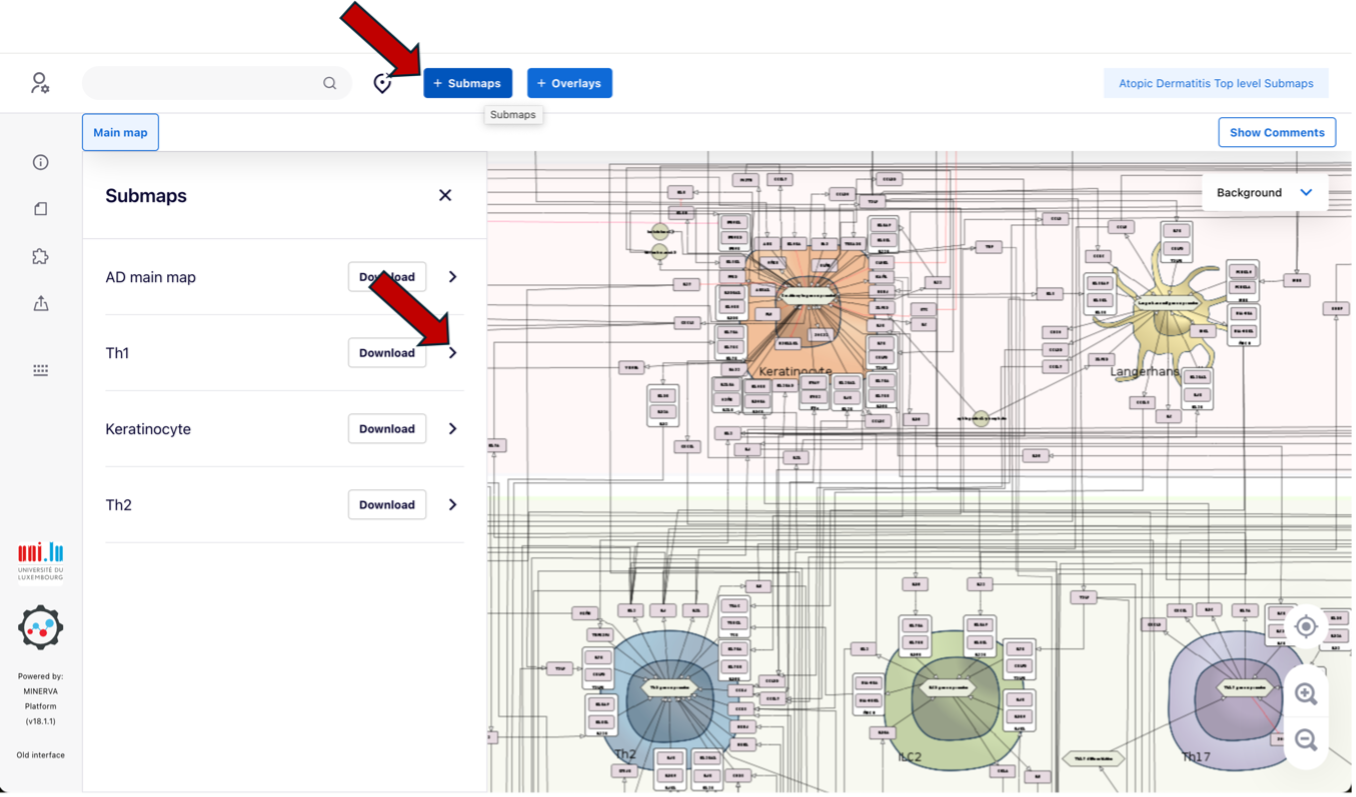Click the Show Comments button
Viewport: 1356px width, 797px height.
[x=1276, y=132]
